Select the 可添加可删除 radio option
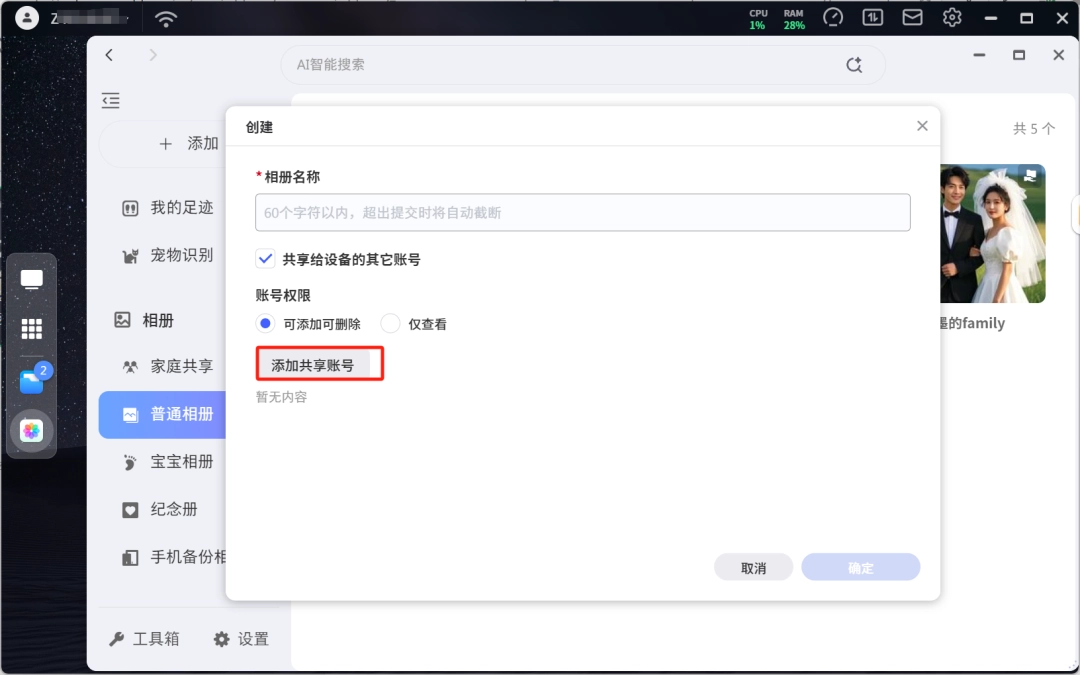Image resolution: width=1080 pixels, height=675 pixels. pyautogui.click(x=265, y=323)
